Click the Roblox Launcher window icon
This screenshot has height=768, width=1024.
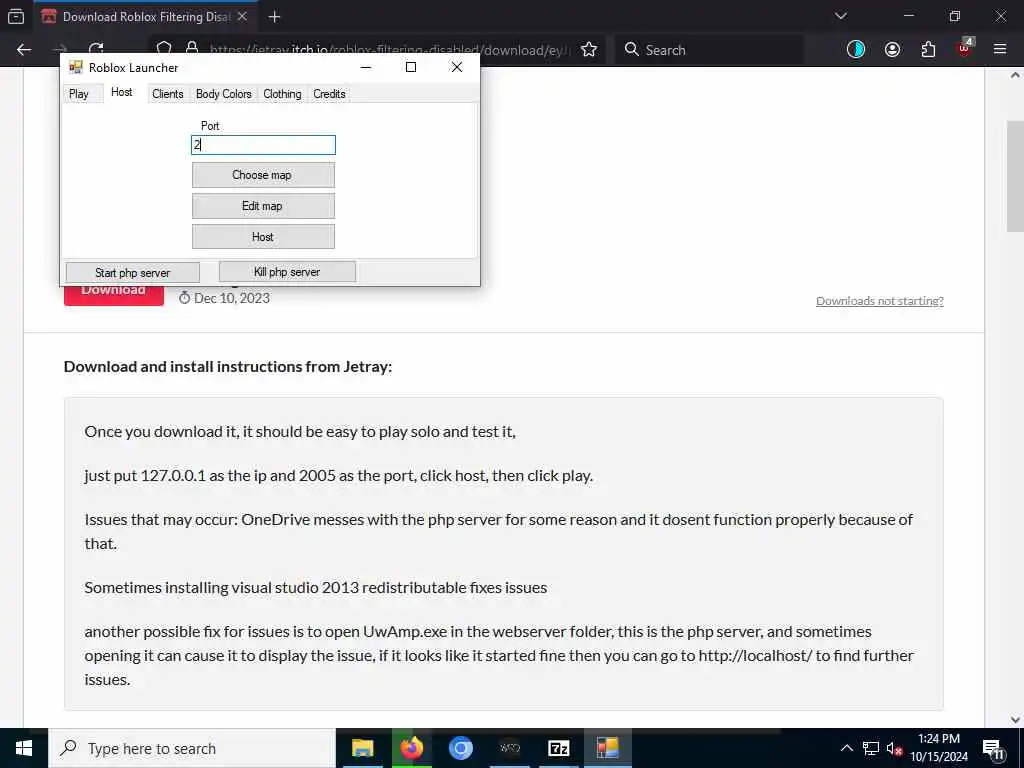click(x=76, y=67)
